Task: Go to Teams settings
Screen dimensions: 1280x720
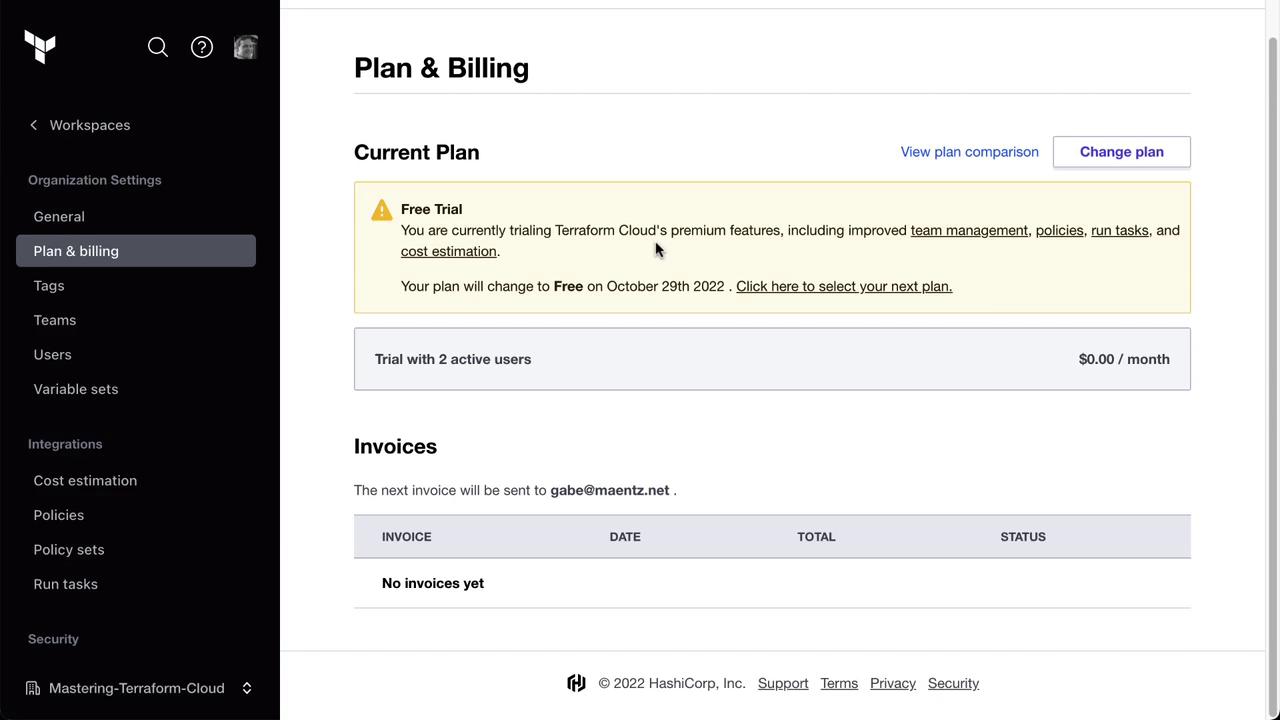Action: tap(55, 320)
